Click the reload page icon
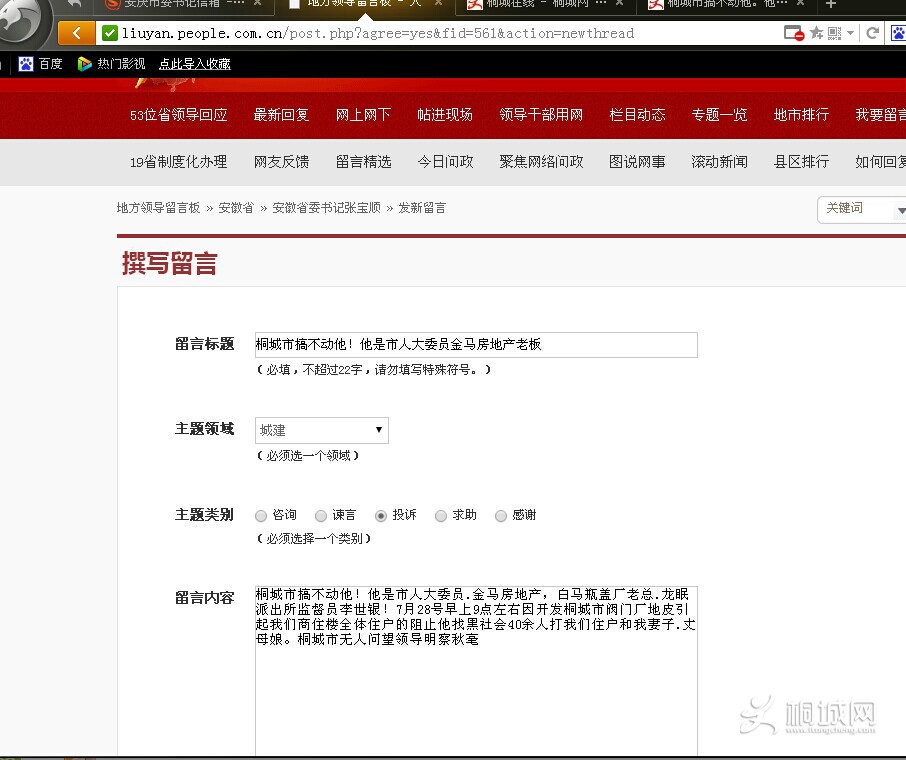Screen dimensions: 906x760 pyautogui.click(x=872, y=33)
